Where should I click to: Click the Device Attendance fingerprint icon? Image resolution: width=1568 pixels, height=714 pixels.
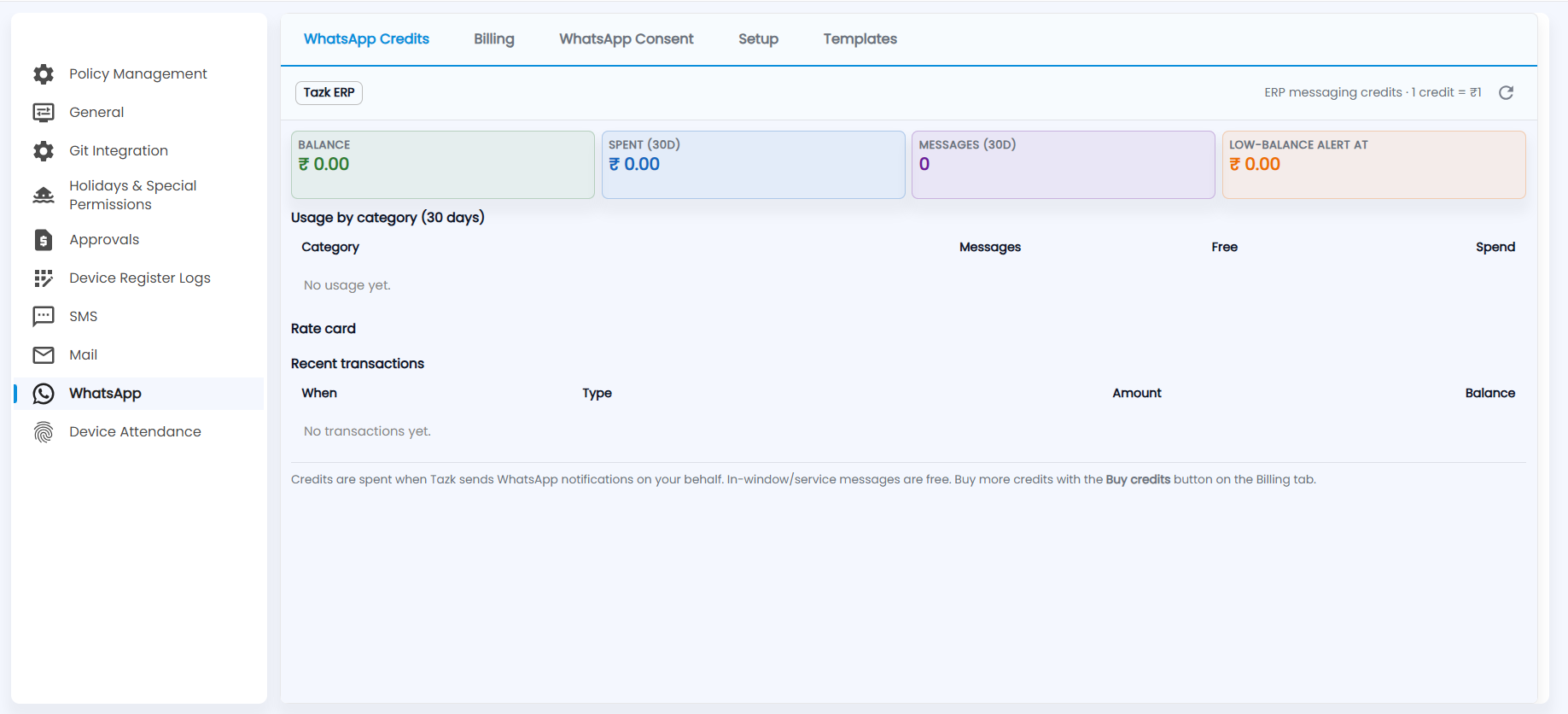point(44,432)
